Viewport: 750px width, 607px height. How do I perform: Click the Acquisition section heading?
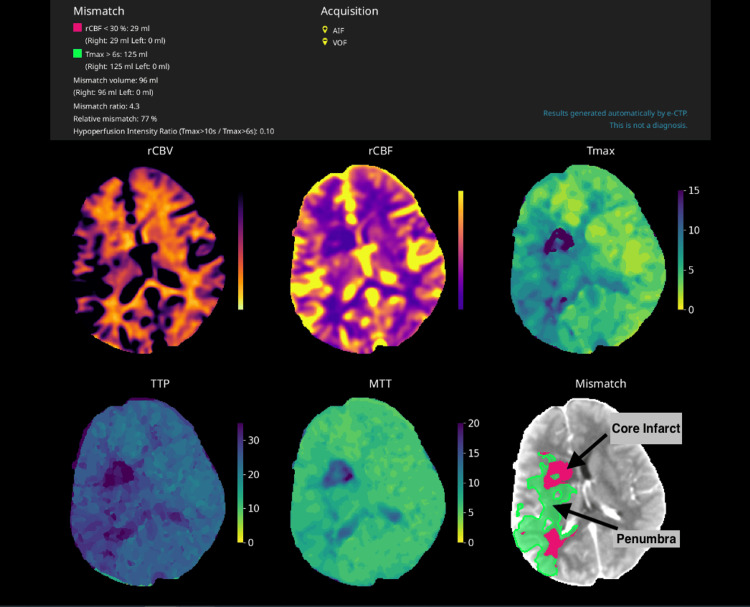[x=349, y=11]
